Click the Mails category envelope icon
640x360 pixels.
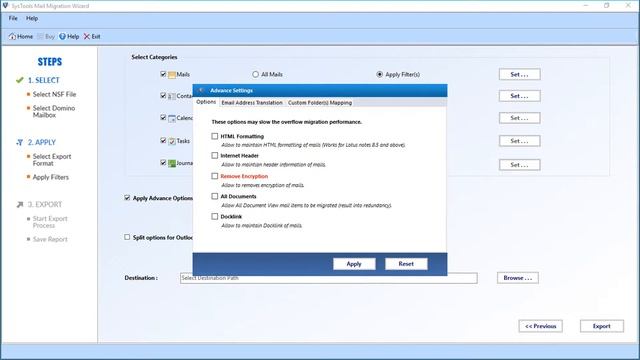click(172, 75)
